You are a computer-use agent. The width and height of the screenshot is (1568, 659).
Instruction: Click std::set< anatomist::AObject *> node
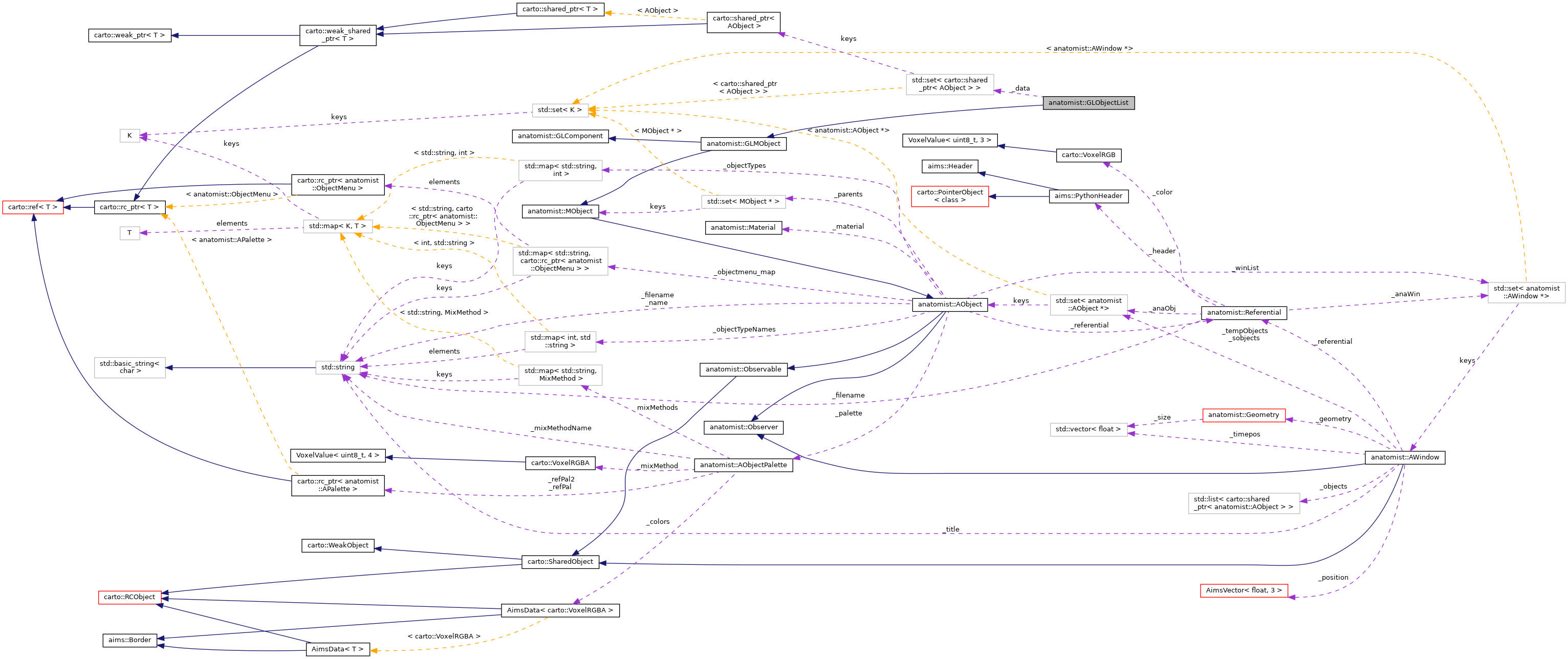coord(1088,305)
